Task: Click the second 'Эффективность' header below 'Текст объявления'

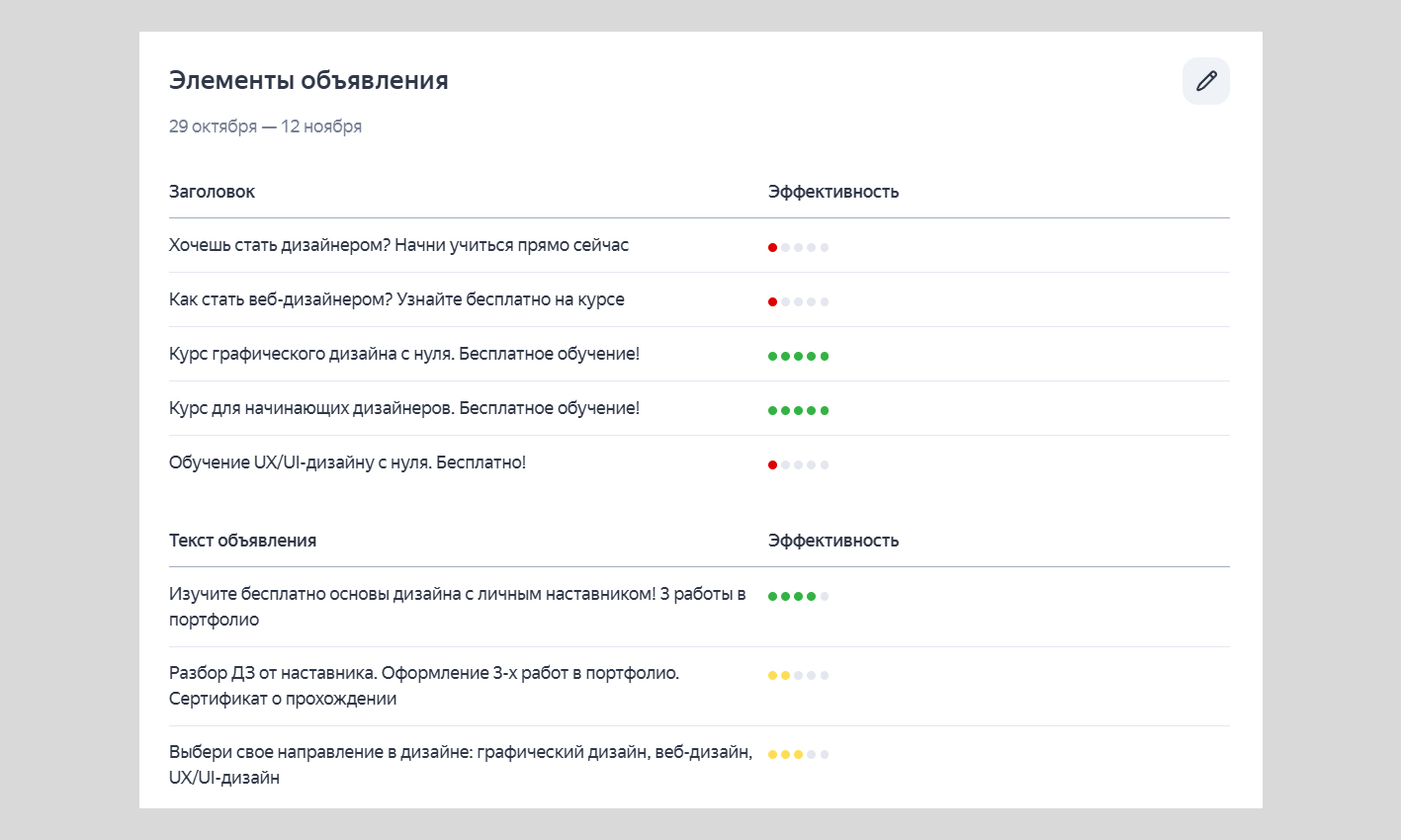Action: tap(832, 540)
